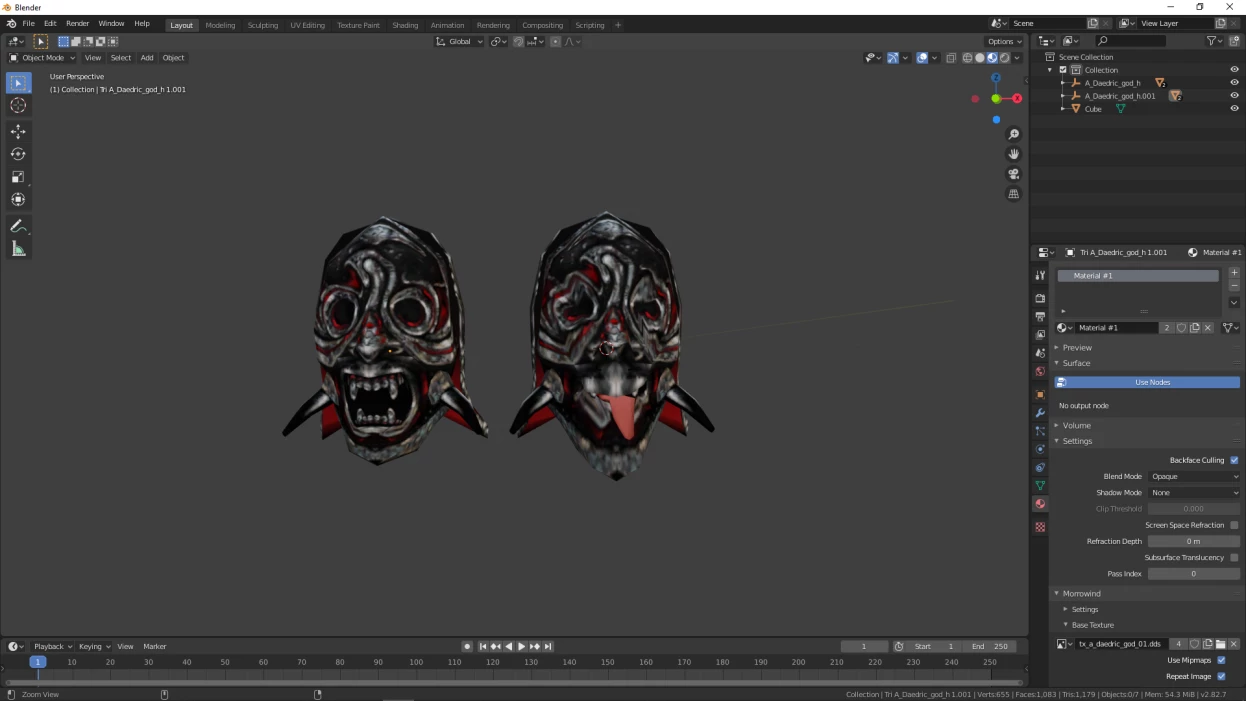
Task: Activate the Select Box tool
Action: coord(18,83)
